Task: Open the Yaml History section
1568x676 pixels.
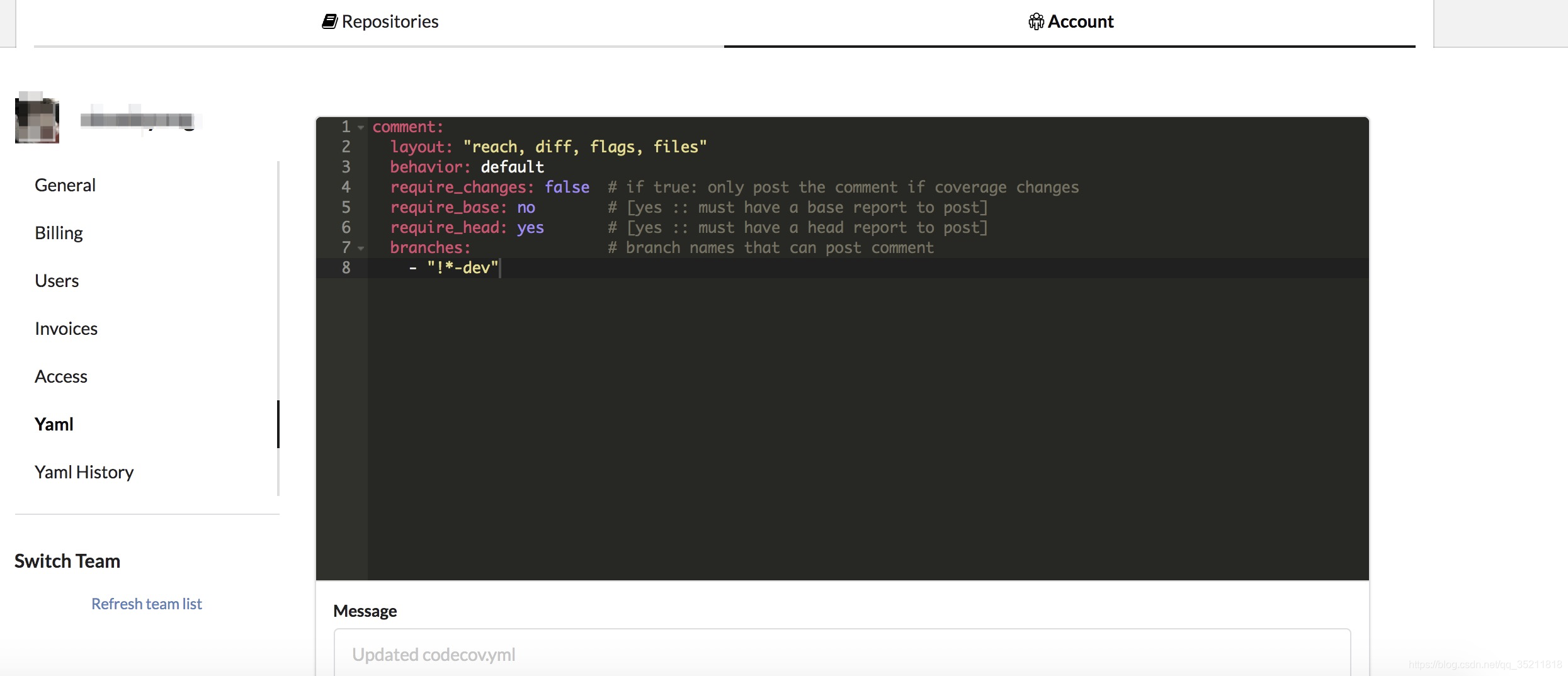Action: (x=84, y=472)
